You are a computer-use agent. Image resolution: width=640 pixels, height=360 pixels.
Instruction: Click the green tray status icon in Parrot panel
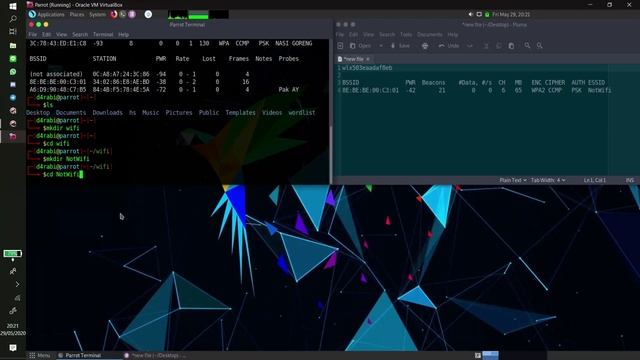pos(487,14)
